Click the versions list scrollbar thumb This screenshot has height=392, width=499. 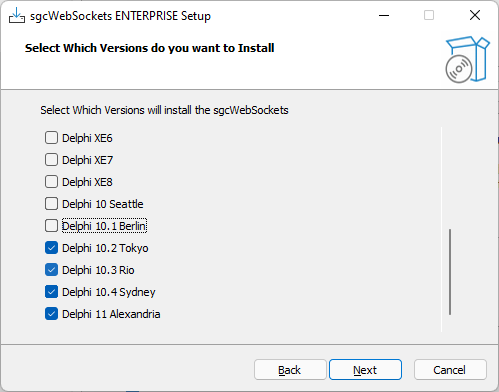450,272
